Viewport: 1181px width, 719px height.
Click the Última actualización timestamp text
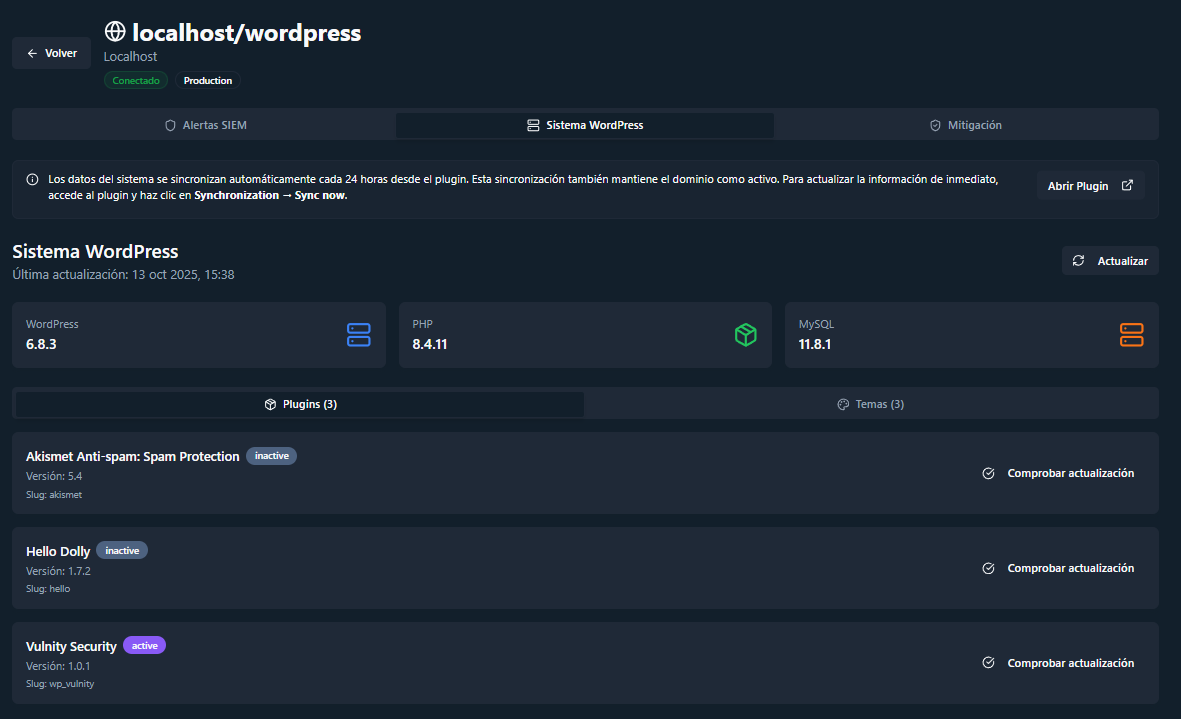[x=124, y=275]
